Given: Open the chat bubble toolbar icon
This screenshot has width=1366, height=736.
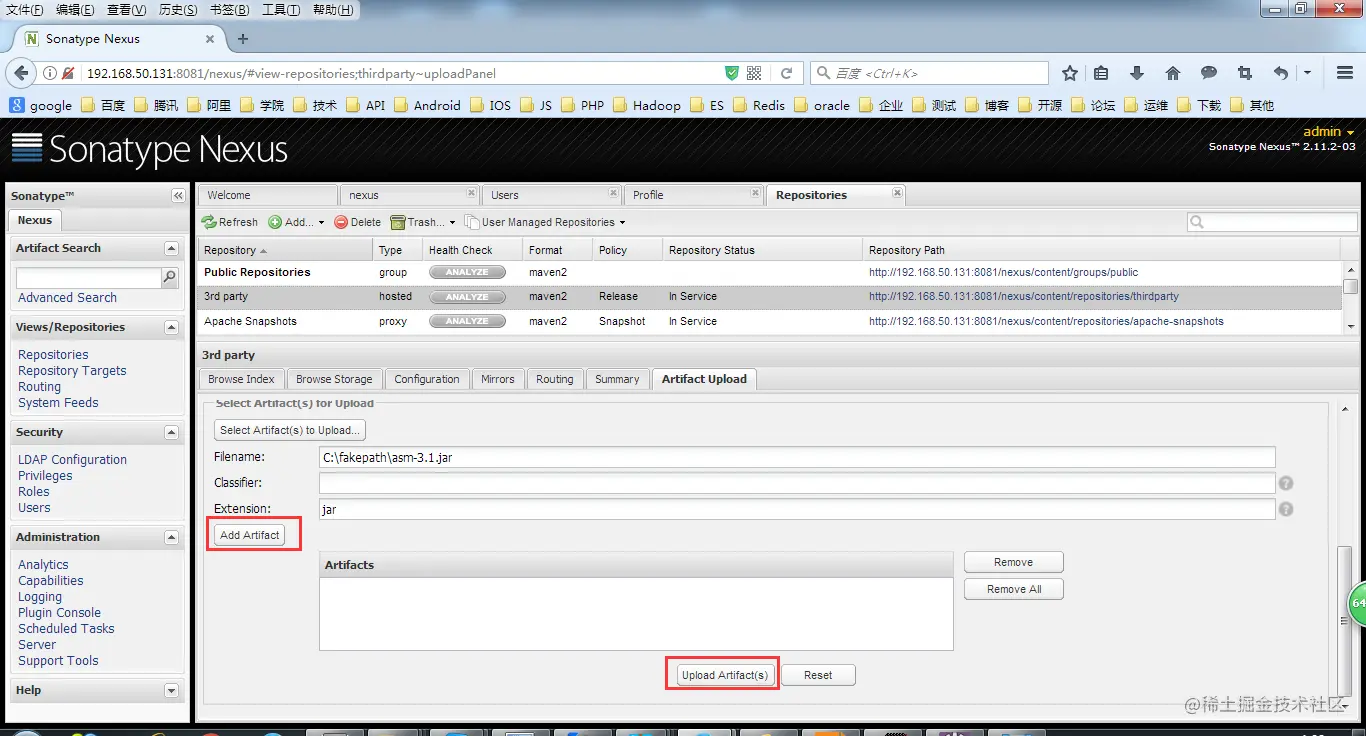Looking at the screenshot, I should click(1209, 73).
